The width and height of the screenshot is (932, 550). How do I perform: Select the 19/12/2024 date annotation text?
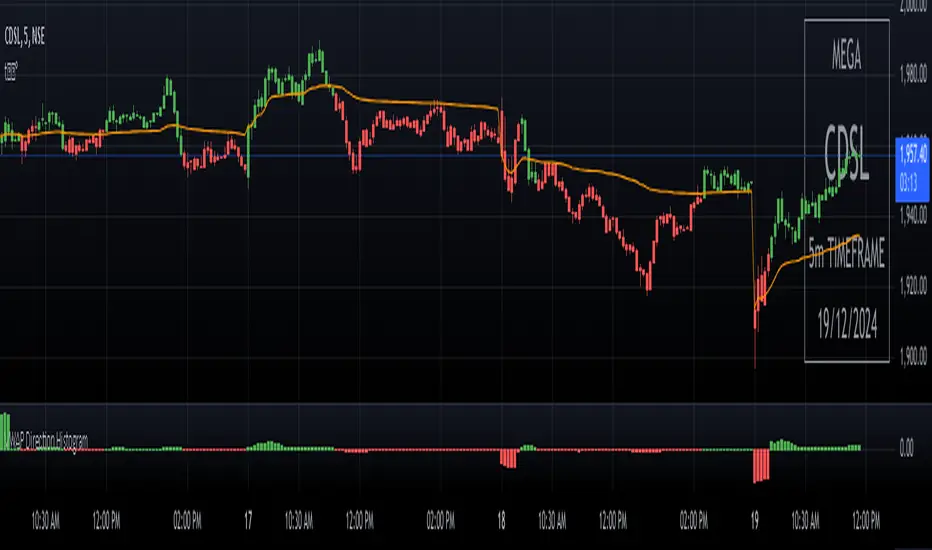pos(847,324)
